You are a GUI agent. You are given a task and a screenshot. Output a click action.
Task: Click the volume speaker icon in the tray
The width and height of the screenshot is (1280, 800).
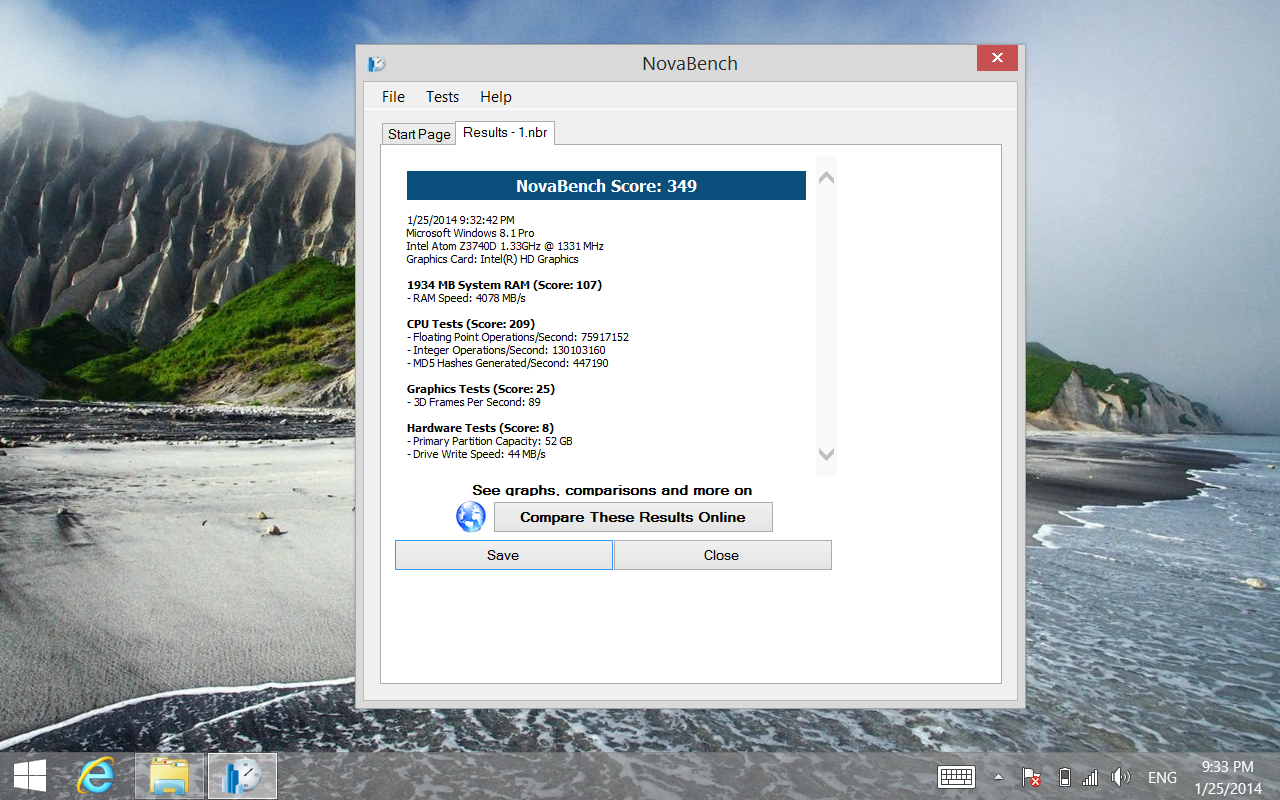(x=1120, y=777)
